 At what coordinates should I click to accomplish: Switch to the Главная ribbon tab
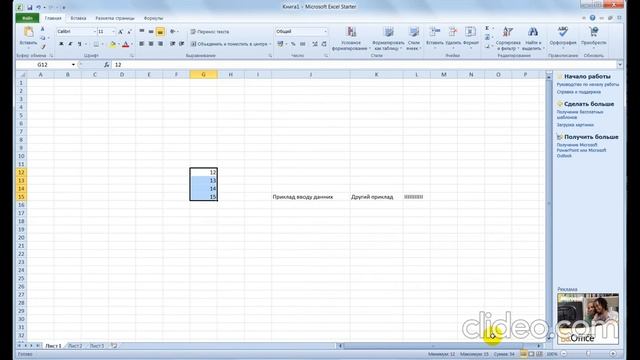pyautogui.click(x=53, y=18)
